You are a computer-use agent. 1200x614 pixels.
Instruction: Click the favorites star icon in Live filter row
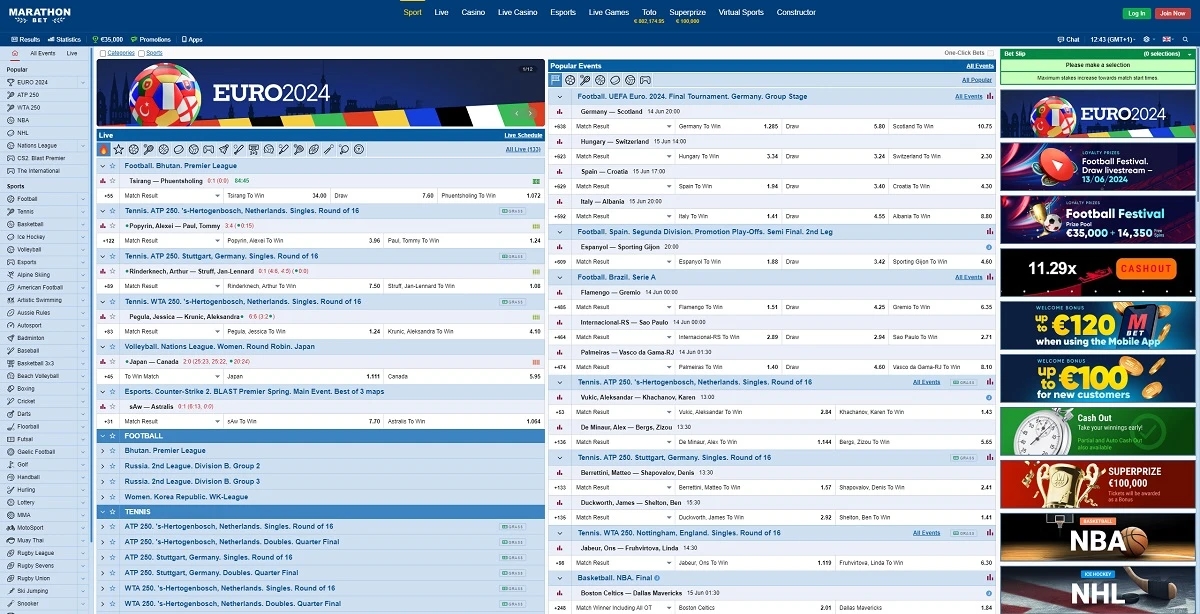[118, 149]
